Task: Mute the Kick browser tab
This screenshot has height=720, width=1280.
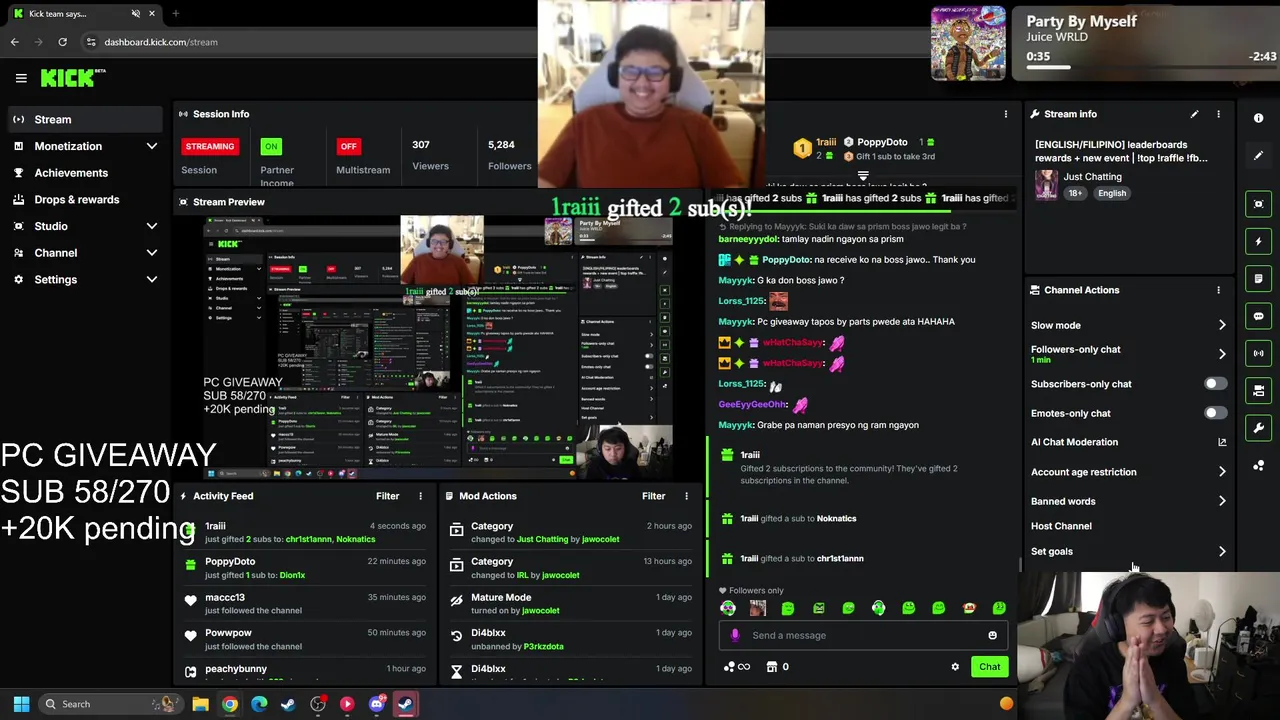Action: (x=135, y=13)
